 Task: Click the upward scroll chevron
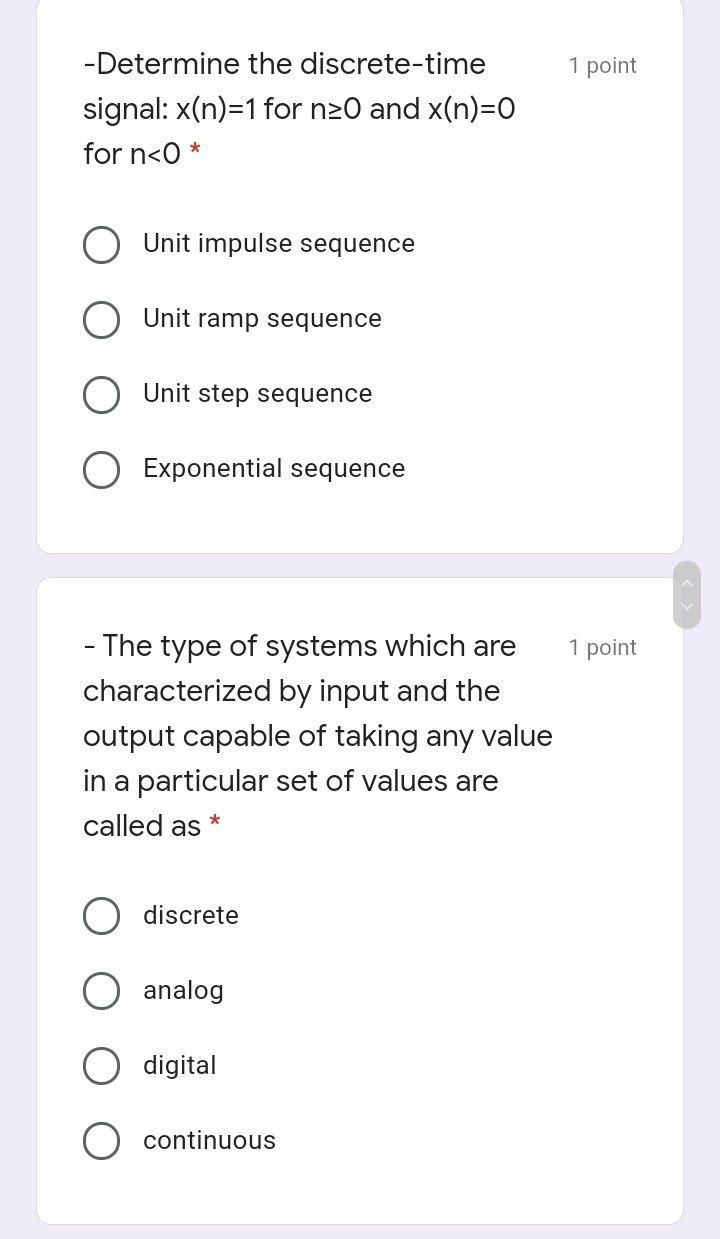(x=687, y=583)
